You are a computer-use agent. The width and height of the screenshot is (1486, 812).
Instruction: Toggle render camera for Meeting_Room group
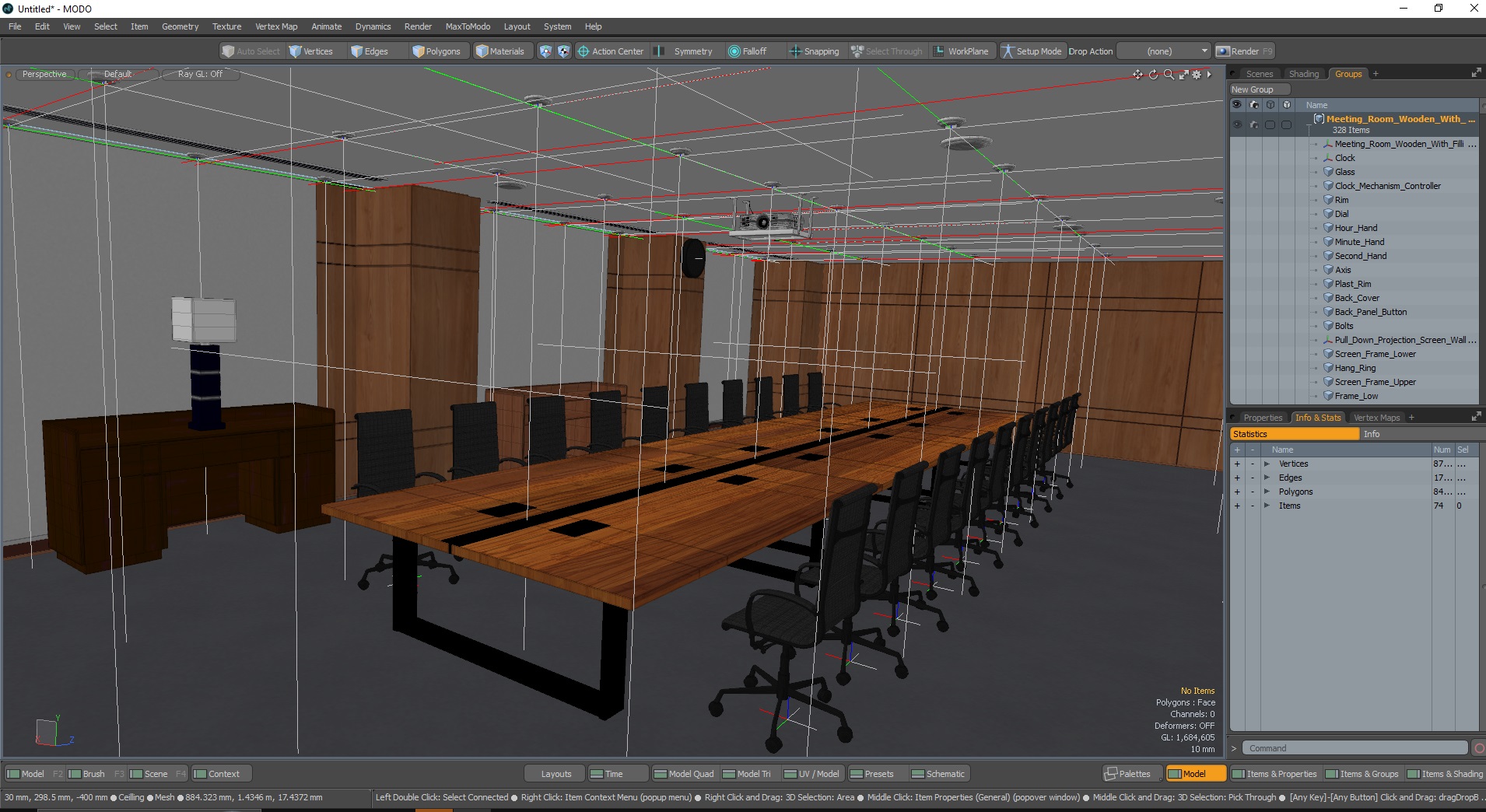[x=1253, y=124]
